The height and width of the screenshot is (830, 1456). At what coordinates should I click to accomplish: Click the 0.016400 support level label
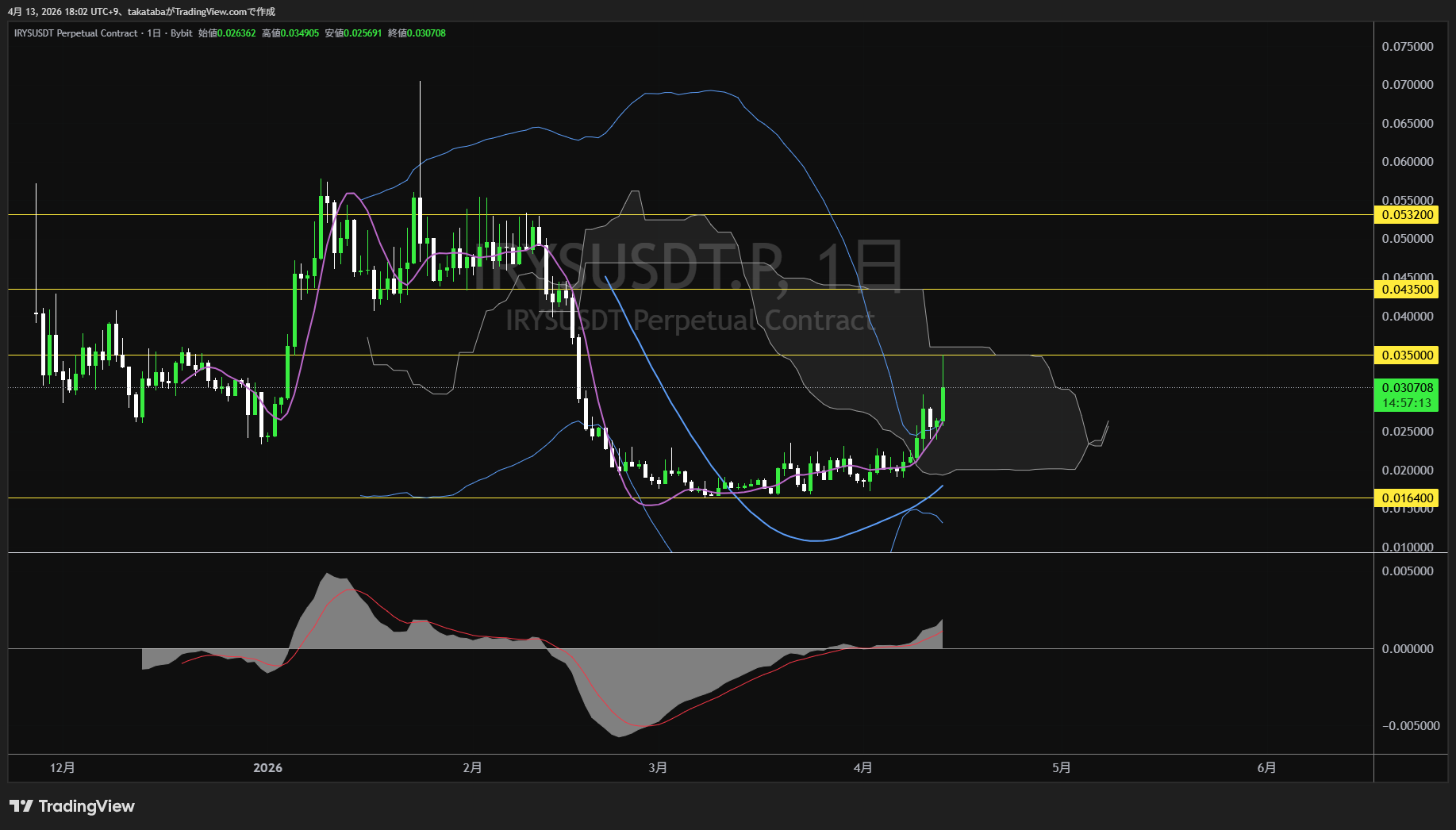(x=1407, y=498)
